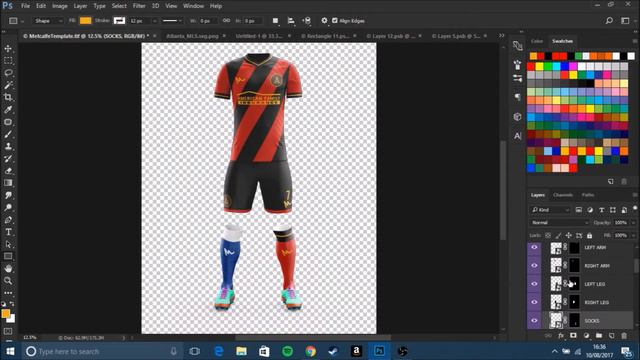
Task: Open the stroke width dropdown arrow
Action: (154, 21)
